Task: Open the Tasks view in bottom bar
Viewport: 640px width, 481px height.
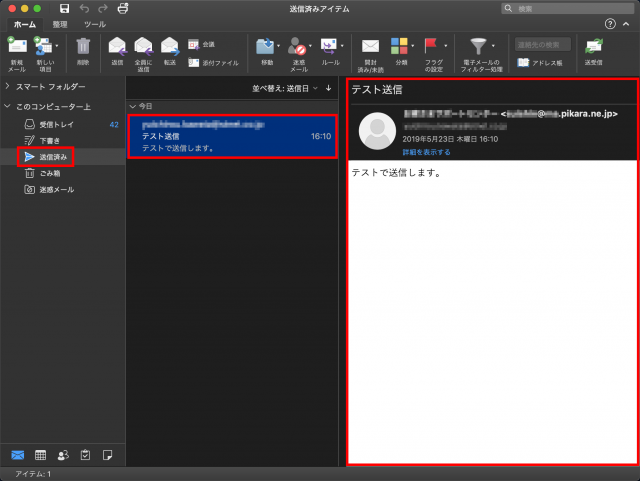Action: point(86,455)
